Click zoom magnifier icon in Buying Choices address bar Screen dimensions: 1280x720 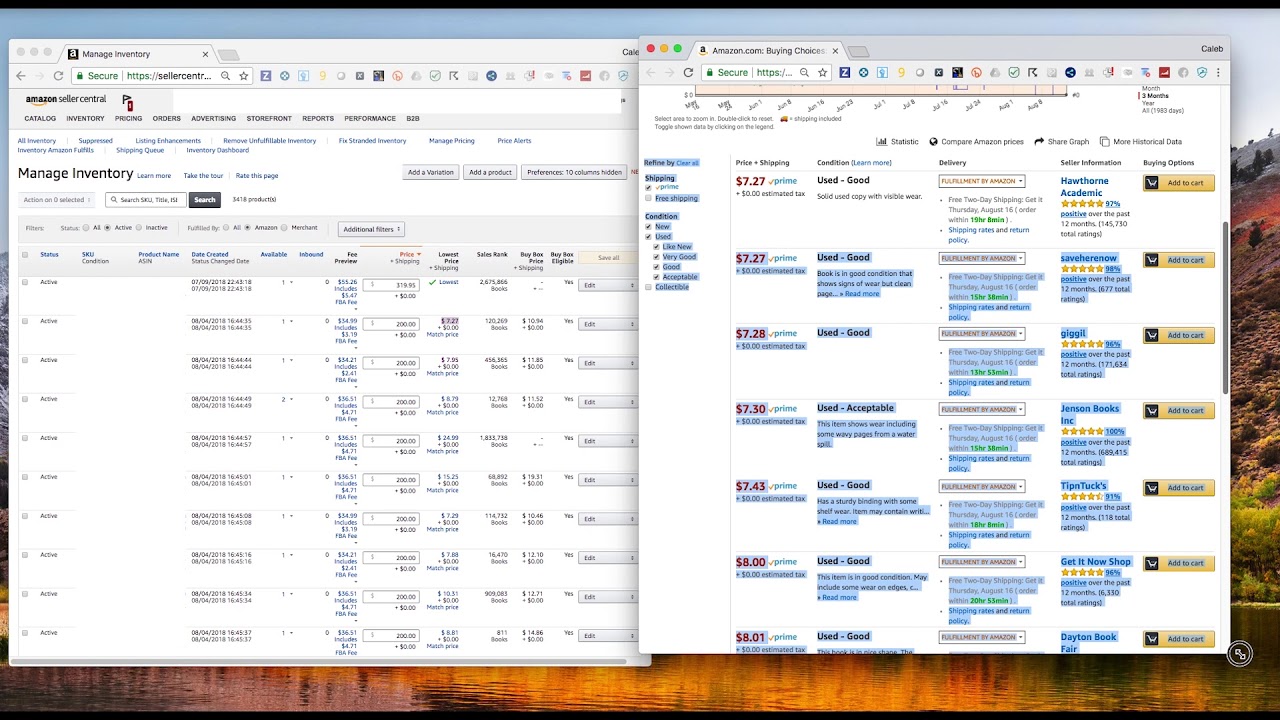coord(804,72)
